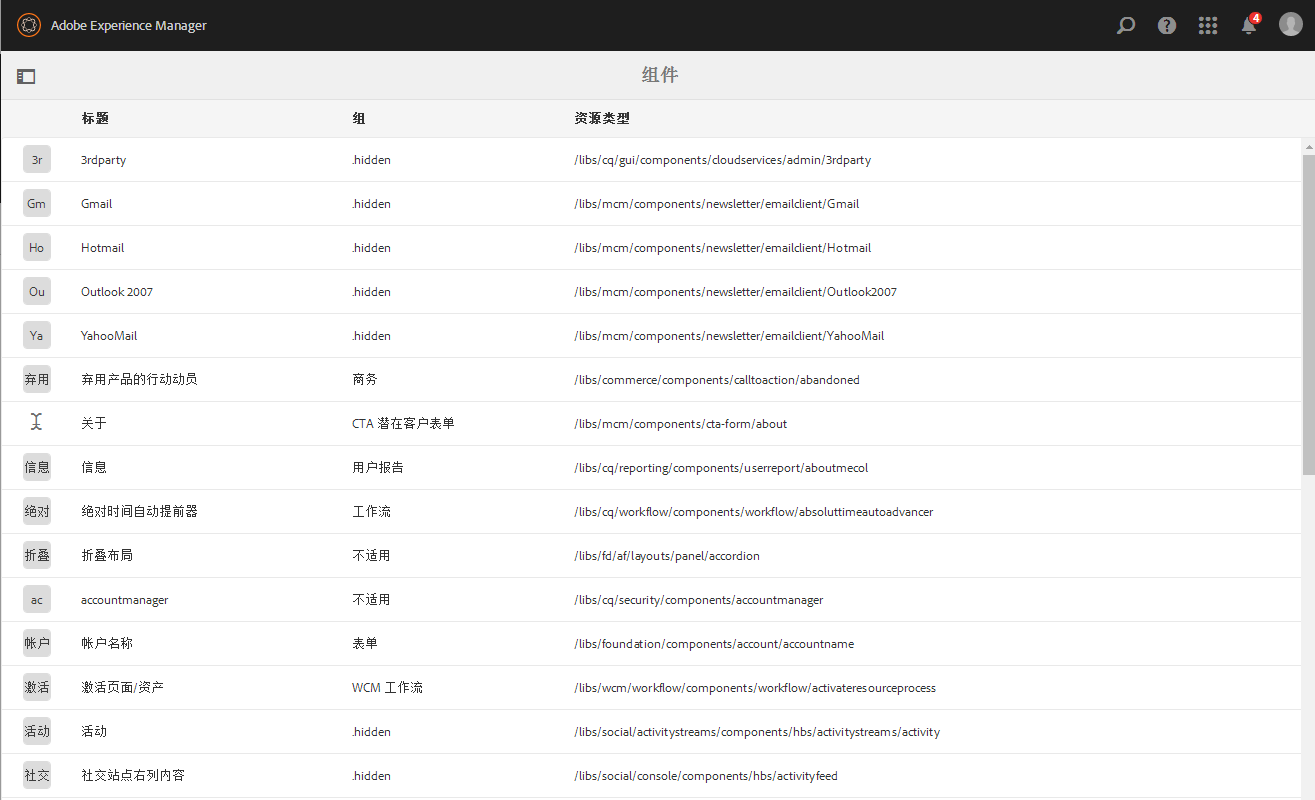The height and width of the screenshot is (800, 1315).
Task: Click the '商务' group cell
Action: click(365, 380)
